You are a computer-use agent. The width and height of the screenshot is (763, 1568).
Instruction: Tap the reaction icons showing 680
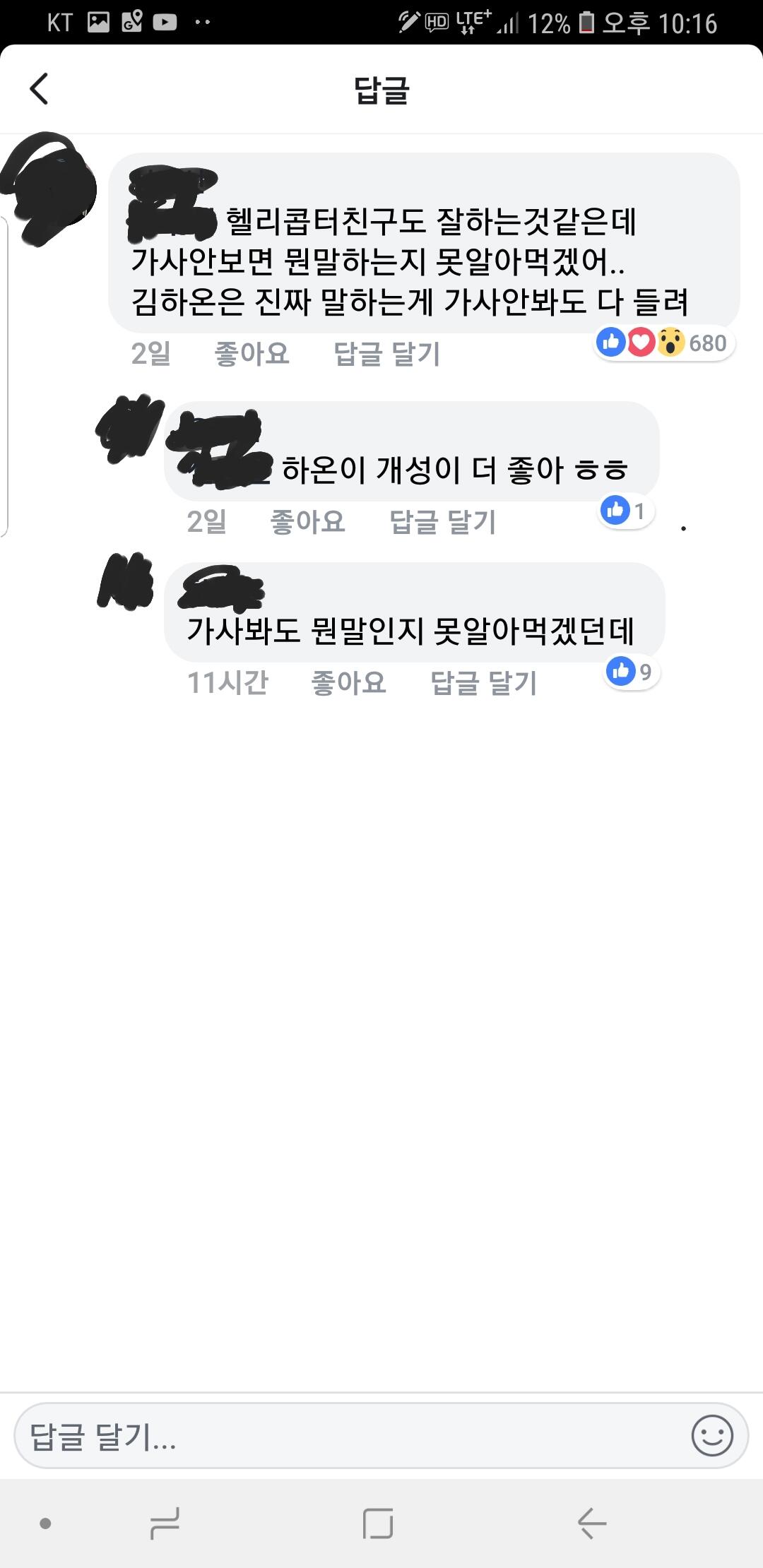(x=663, y=343)
